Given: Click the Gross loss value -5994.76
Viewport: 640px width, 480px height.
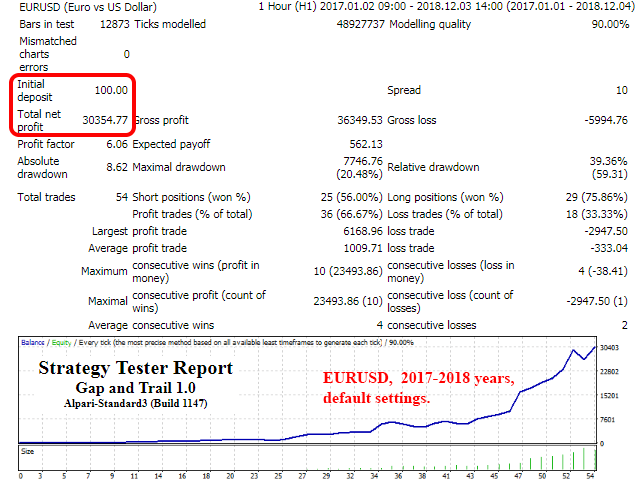Looking at the screenshot, I should pos(607,120).
